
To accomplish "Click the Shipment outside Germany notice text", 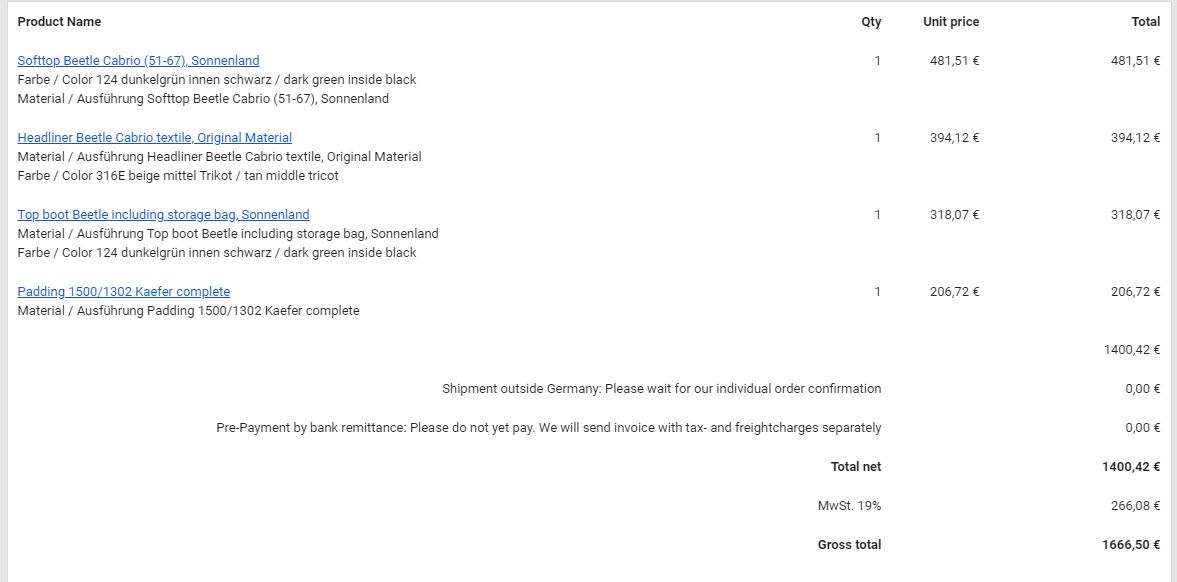I will pos(661,389).
